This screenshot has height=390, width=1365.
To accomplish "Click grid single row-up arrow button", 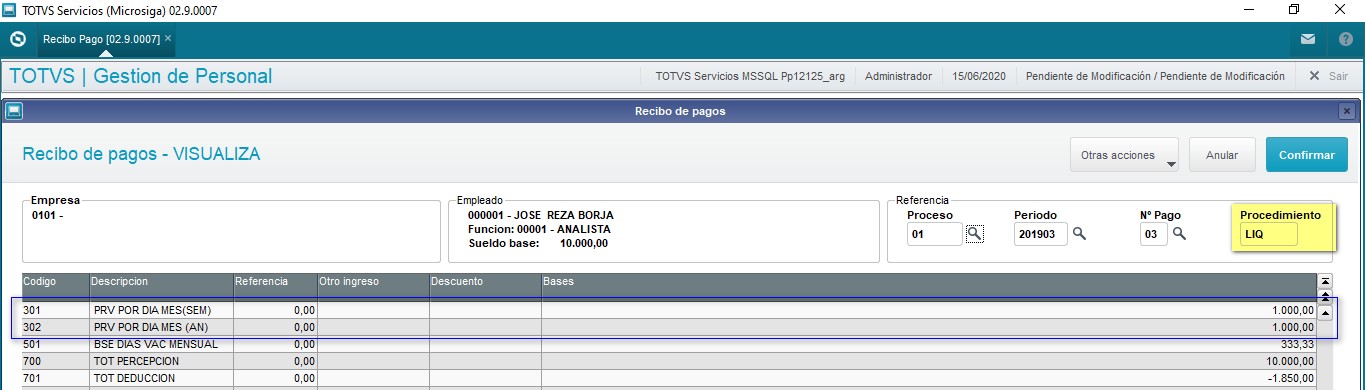I will (1326, 313).
